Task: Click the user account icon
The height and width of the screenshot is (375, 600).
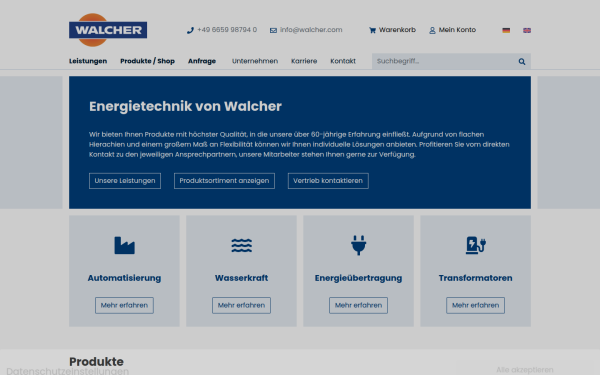Action: [432, 30]
